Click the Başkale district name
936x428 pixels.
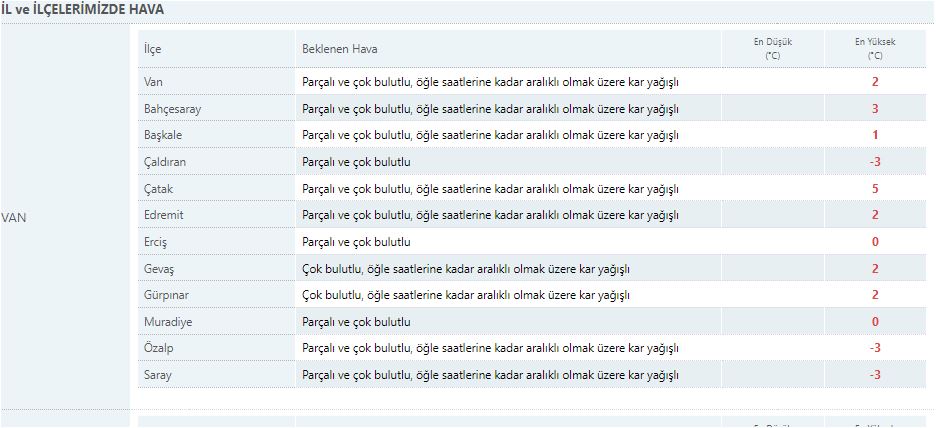point(162,135)
